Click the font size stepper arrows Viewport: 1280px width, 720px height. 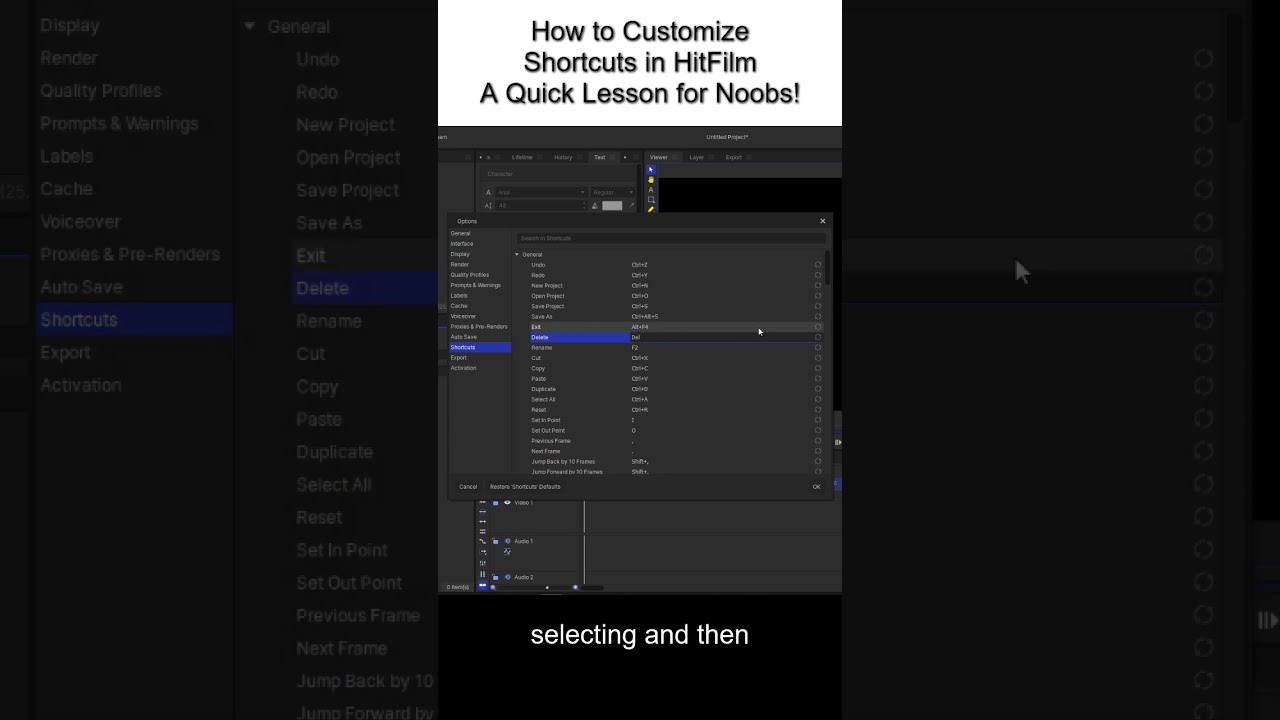(585, 206)
